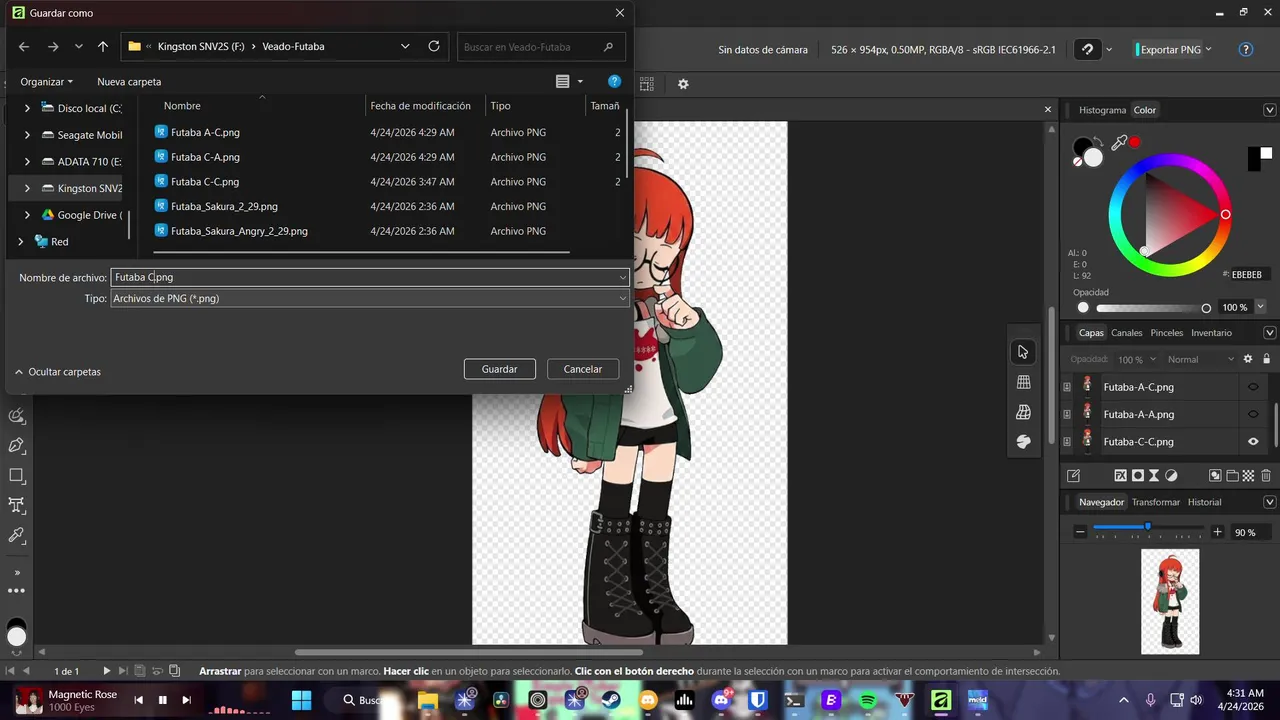Select the Rectangle shape tool
This screenshot has width=1280, height=720.
[16, 475]
